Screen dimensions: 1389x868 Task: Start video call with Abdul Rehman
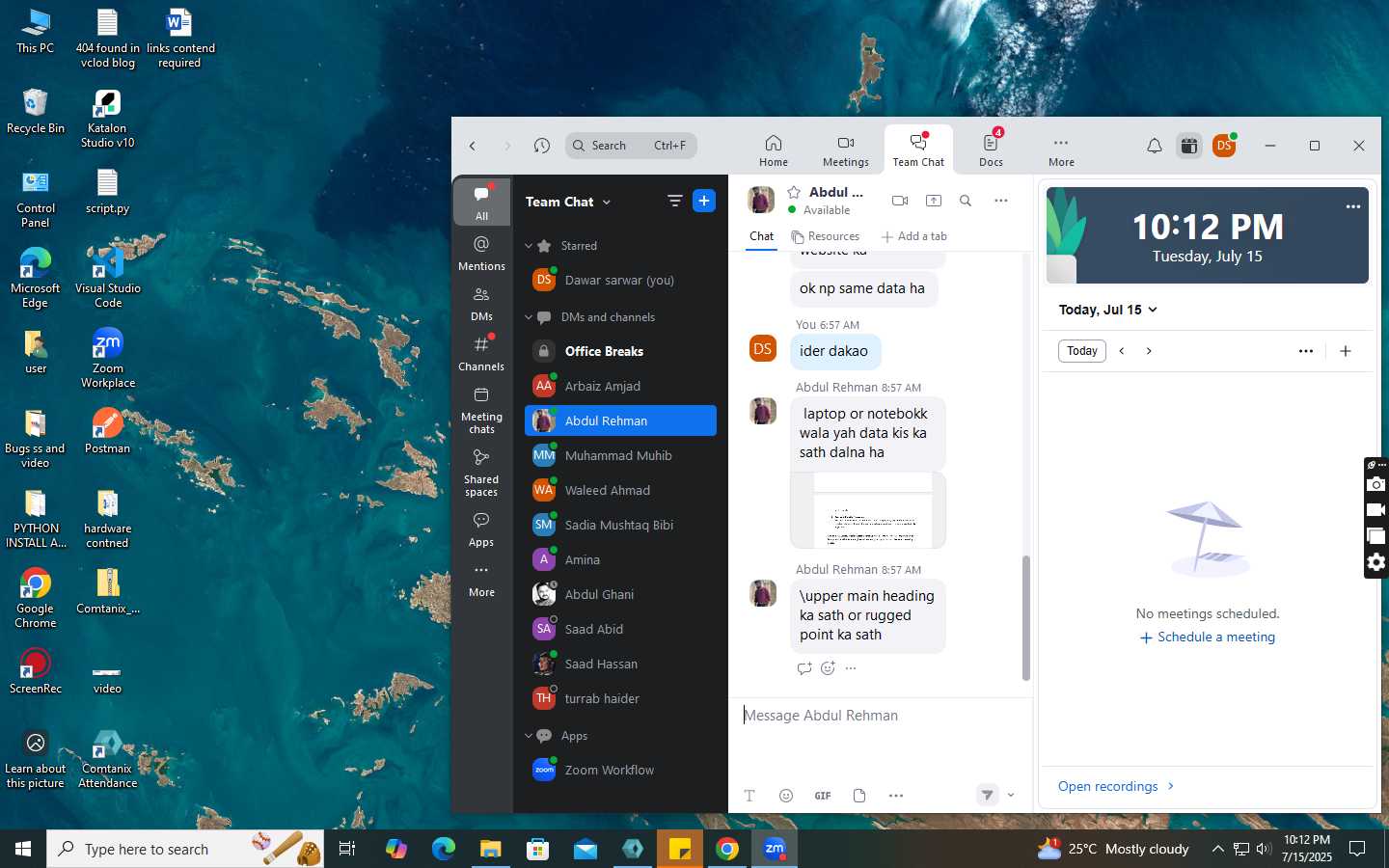pos(900,201)
